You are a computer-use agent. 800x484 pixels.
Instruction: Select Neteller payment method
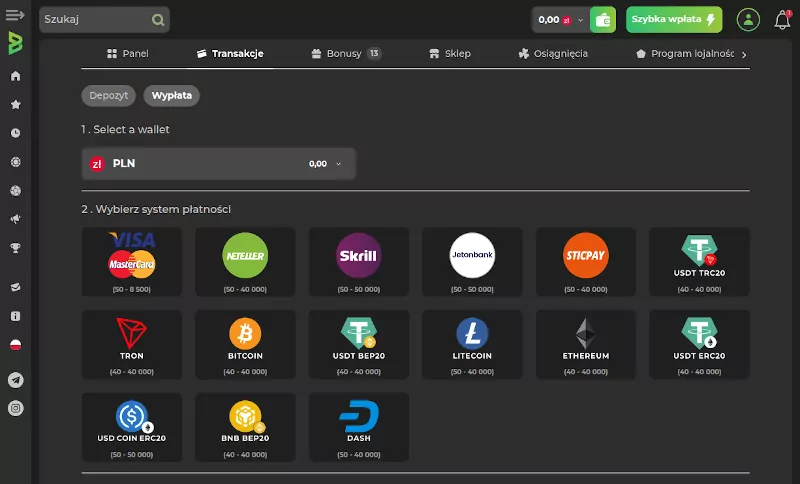(x=245, y=262)
